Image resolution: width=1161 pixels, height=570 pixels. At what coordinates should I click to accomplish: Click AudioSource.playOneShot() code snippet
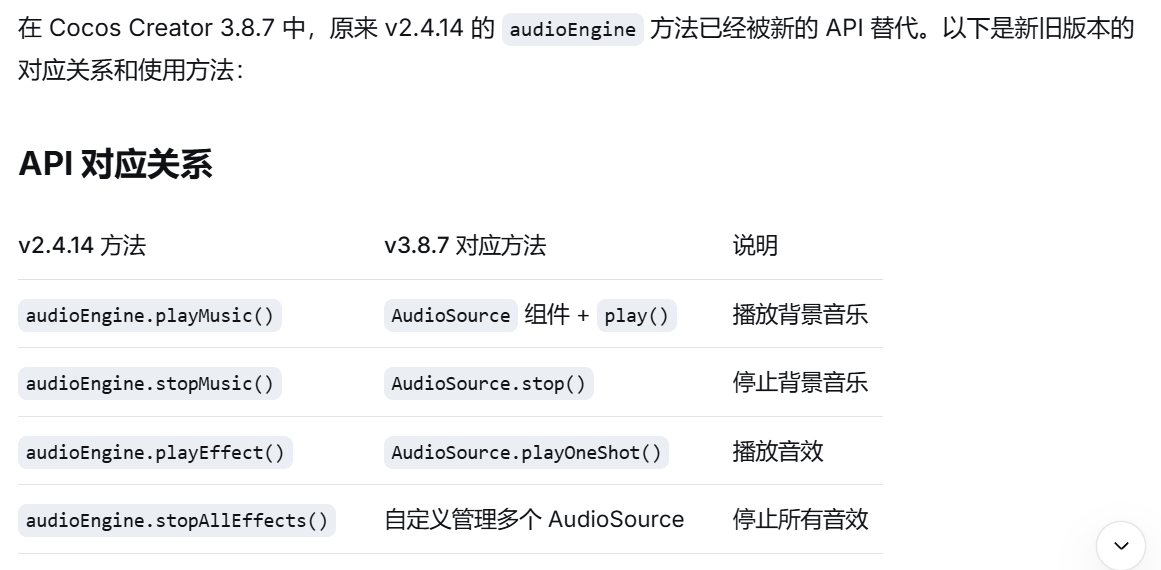click(526, 452)
